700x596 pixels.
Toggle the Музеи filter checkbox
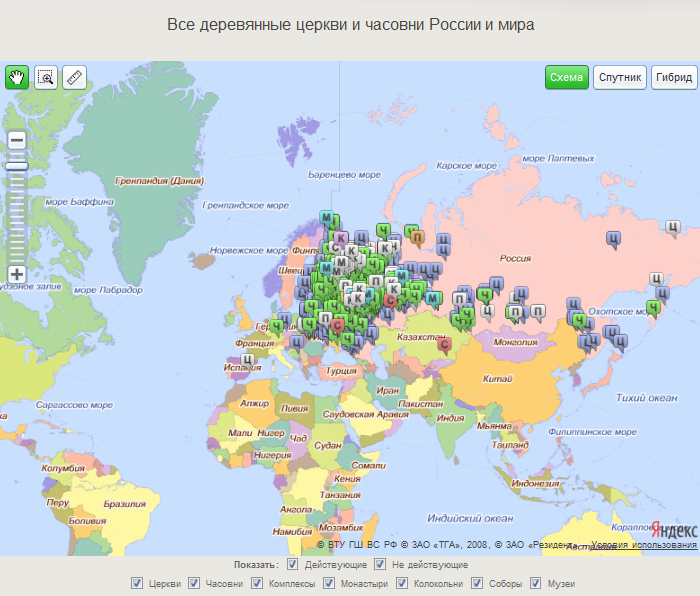point(537,583)
